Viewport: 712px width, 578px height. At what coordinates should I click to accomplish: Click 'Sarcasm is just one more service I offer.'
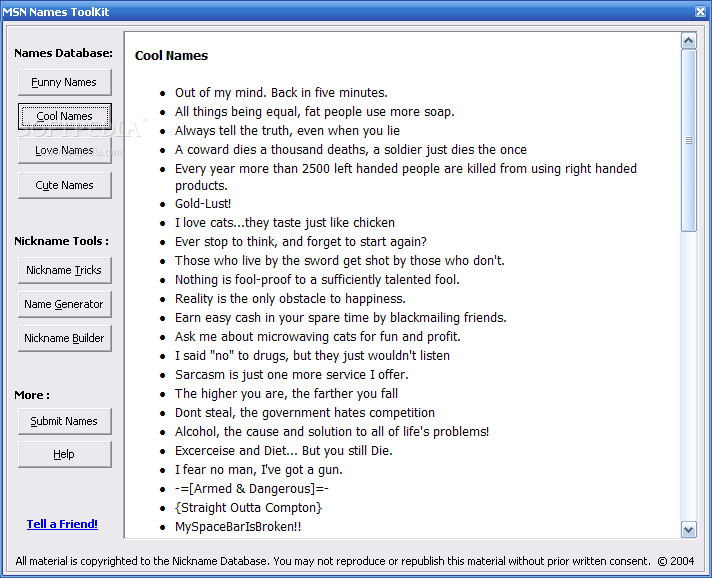click(x=292, y=375)
